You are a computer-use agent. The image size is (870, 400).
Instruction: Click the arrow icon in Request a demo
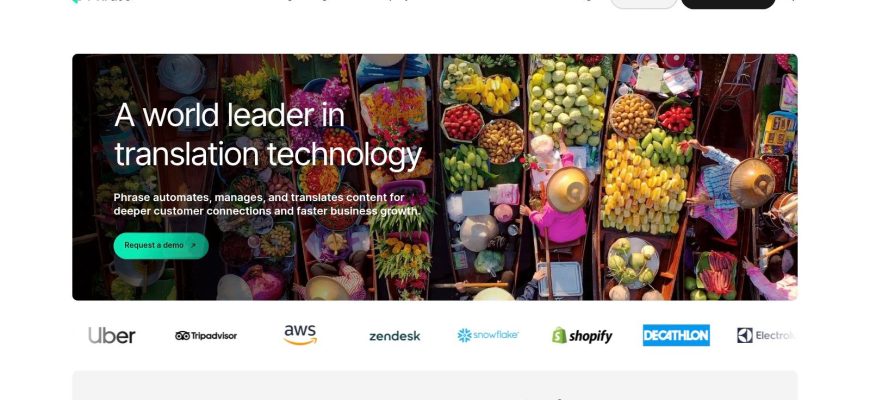(193, 245)
